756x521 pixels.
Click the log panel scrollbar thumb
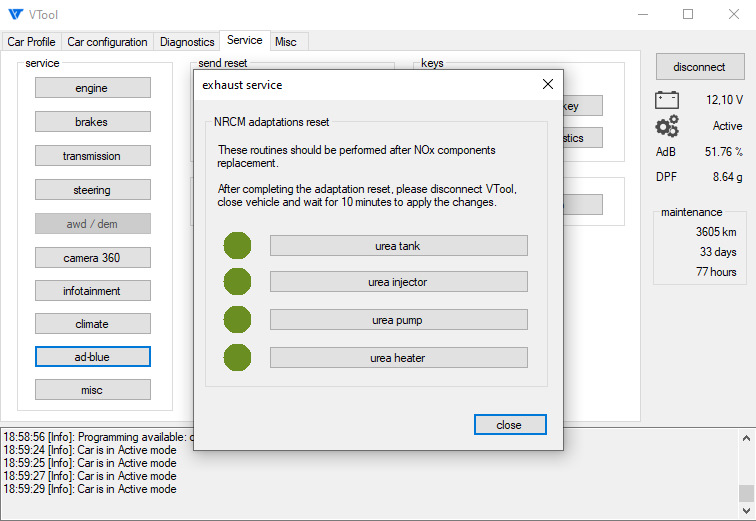click(746, 493)
